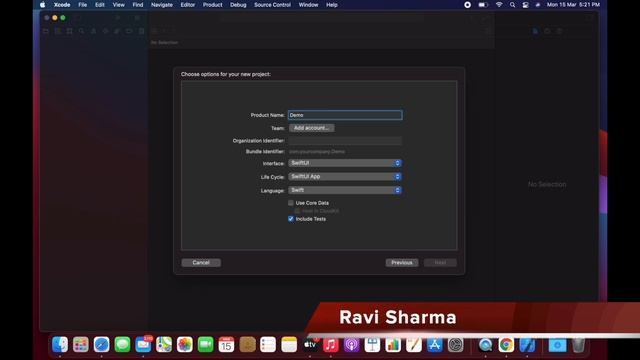Launch Google Chrome from the dock

[506, 344]
